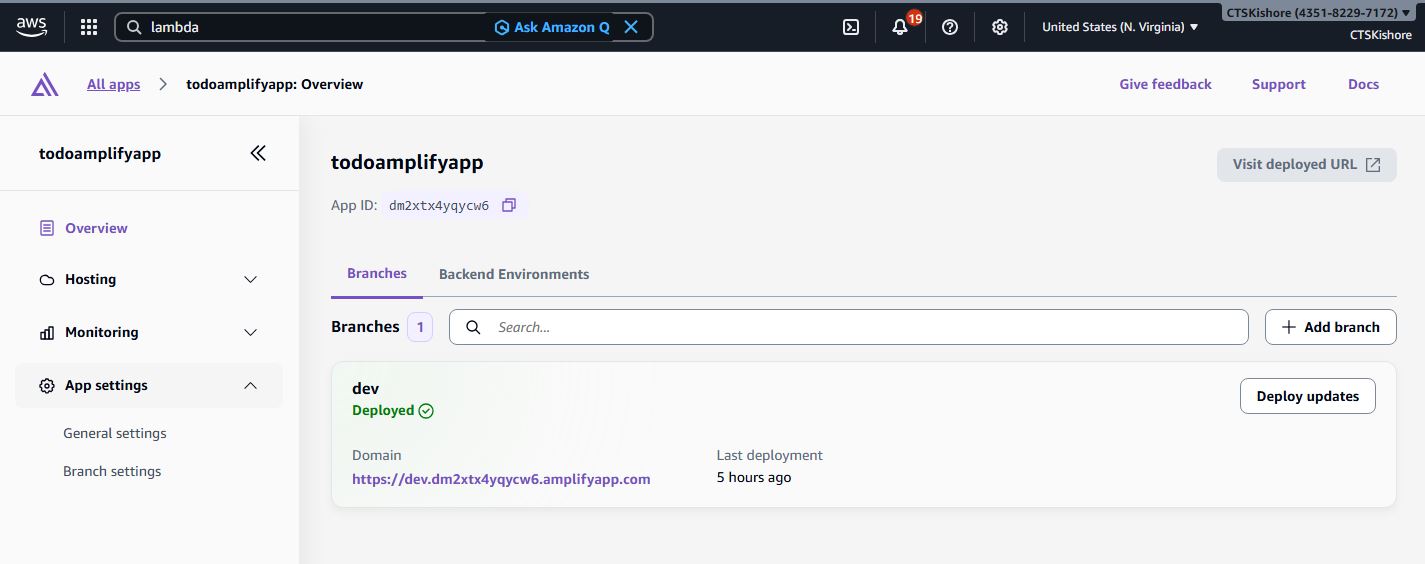Select Overview in the sidebar
Screen dimensions: 1425x564
pos(96,228)
